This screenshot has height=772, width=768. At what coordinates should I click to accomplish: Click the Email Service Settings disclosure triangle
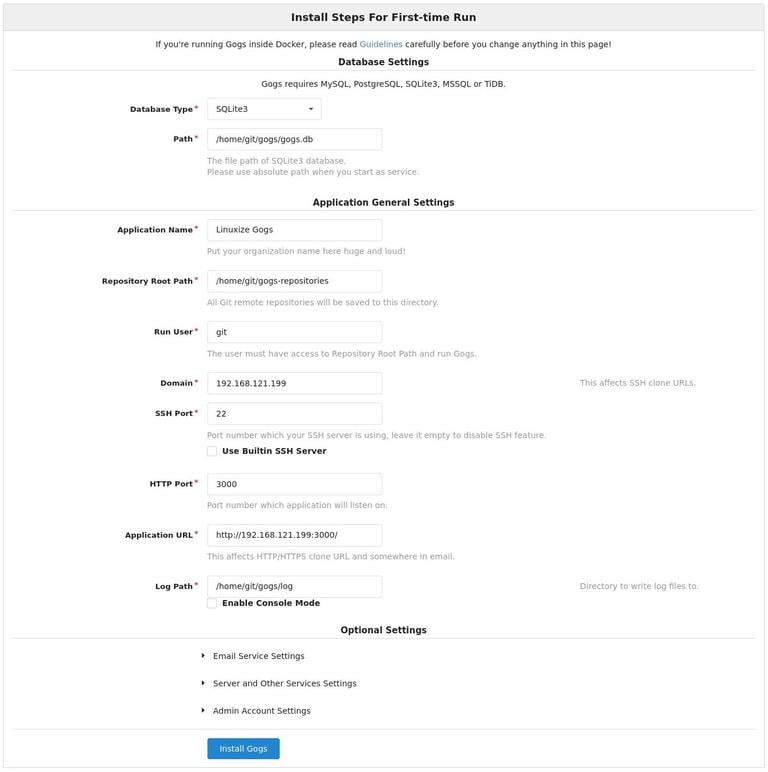[x=203, y=656]
